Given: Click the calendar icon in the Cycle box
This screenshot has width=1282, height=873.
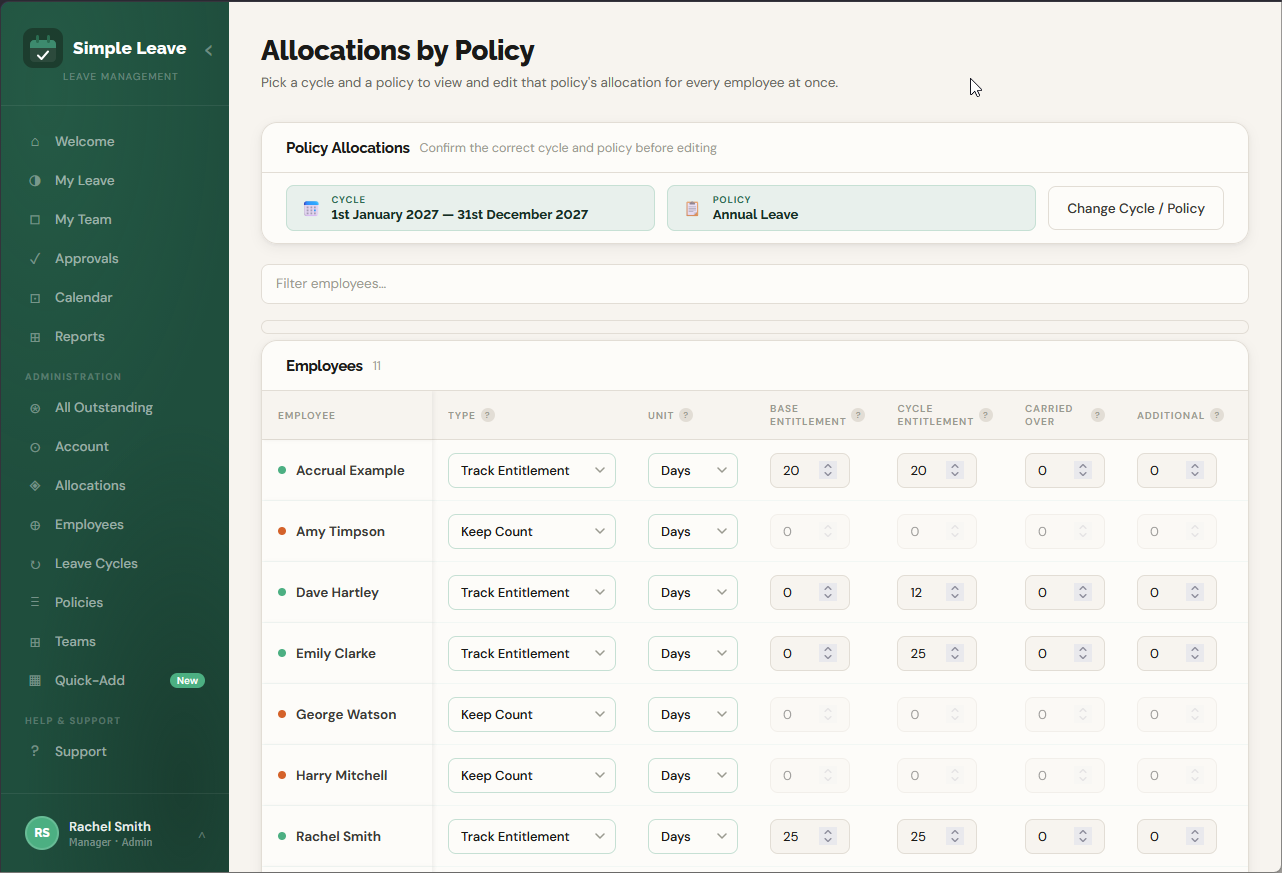Looking at the screenshot, I should [x=311, y=208].
